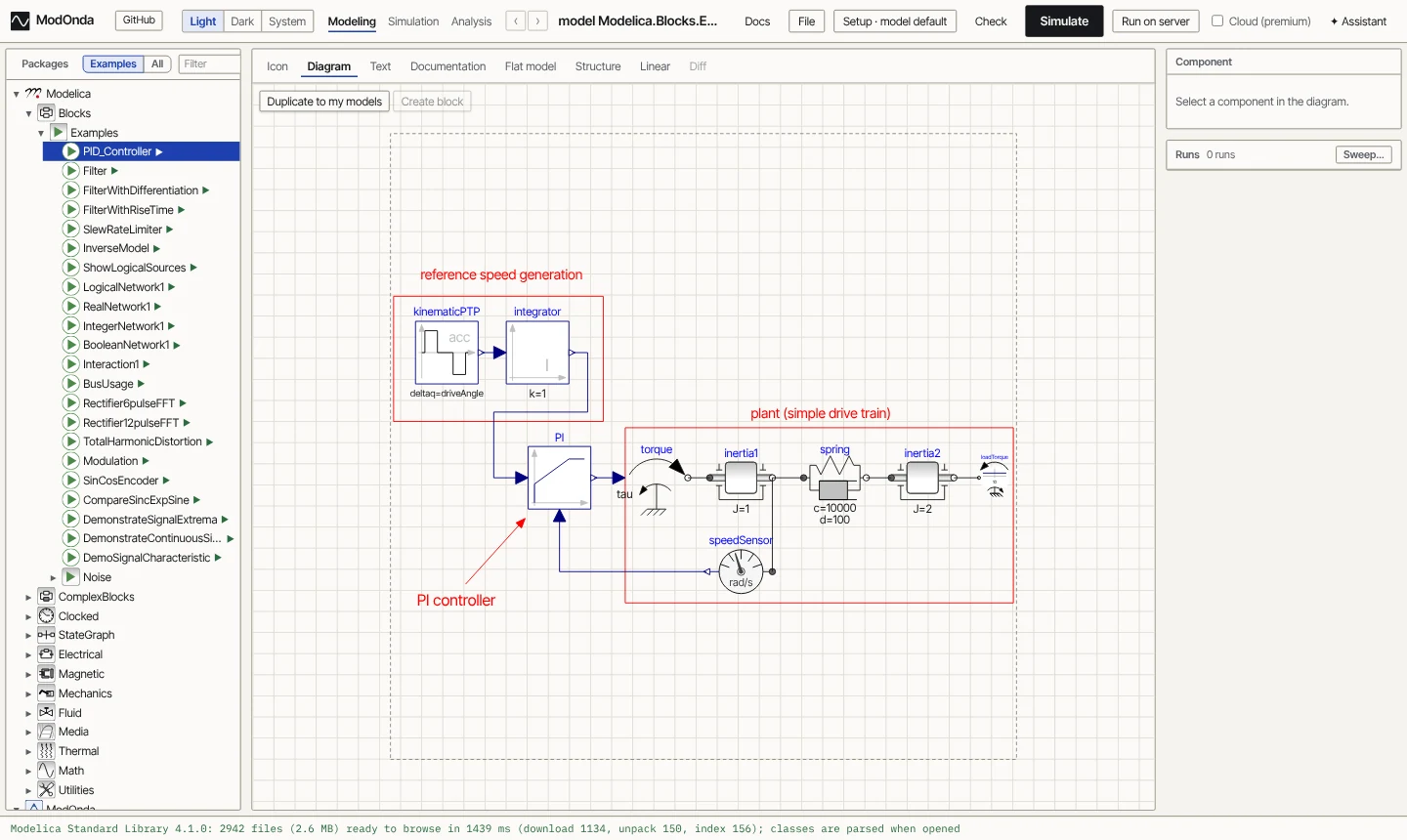Viewport: 1407px width, 840px height.
Task: Expand the ComplexBlocks package
Action: (x=28, y=597)
